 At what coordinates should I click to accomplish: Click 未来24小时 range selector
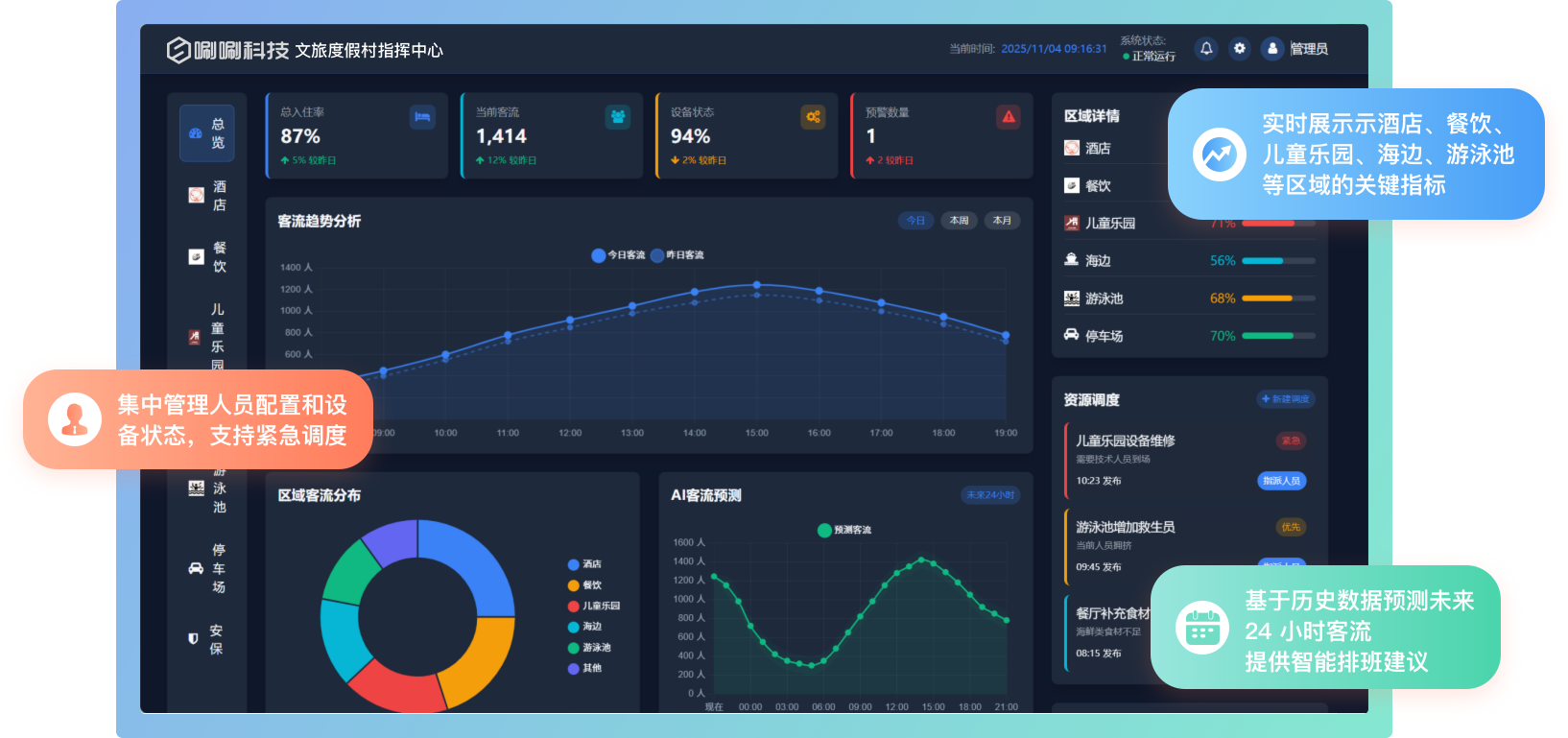click(x=990, y=495)
